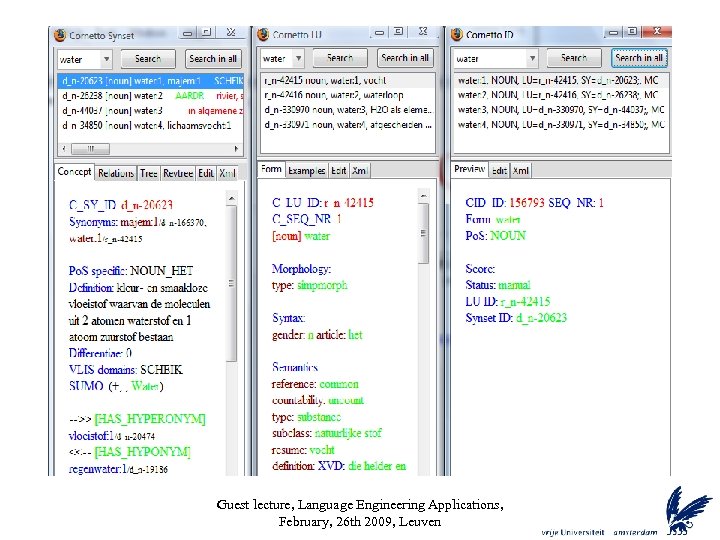Click Search in all in Cornetto ID

click(639, 58)
